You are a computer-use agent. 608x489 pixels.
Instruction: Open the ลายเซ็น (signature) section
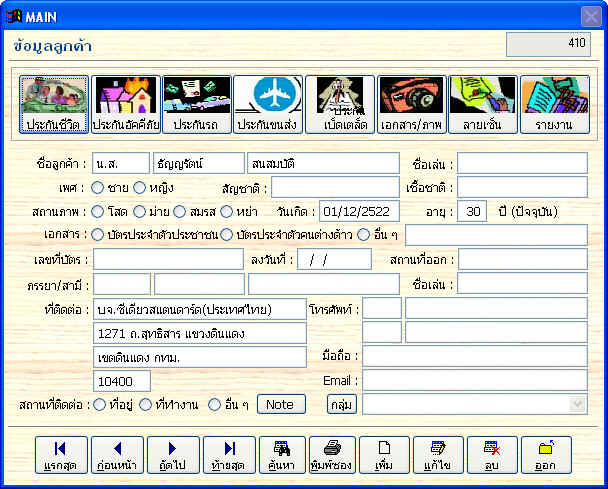tap(482, 105)
